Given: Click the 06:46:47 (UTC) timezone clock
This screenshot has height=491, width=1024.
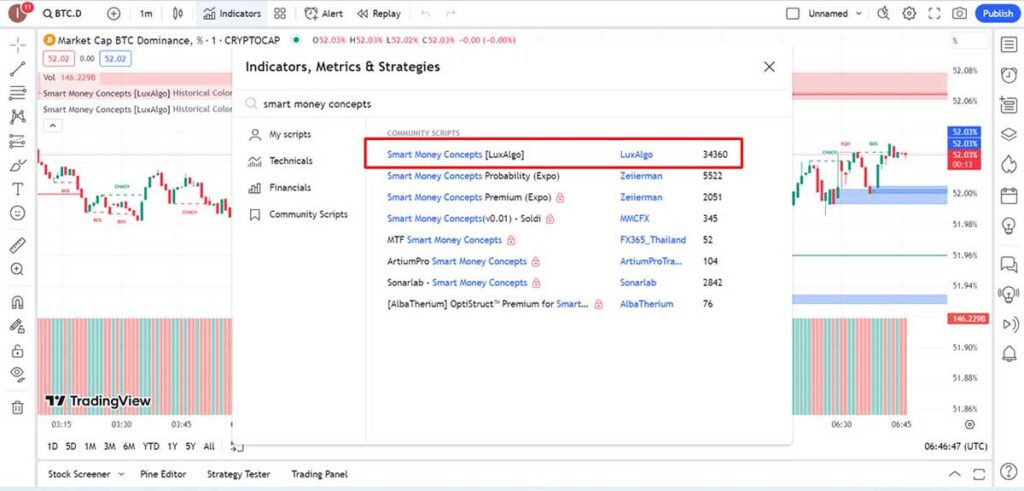Looking at the screenshot, I should 956,447.
